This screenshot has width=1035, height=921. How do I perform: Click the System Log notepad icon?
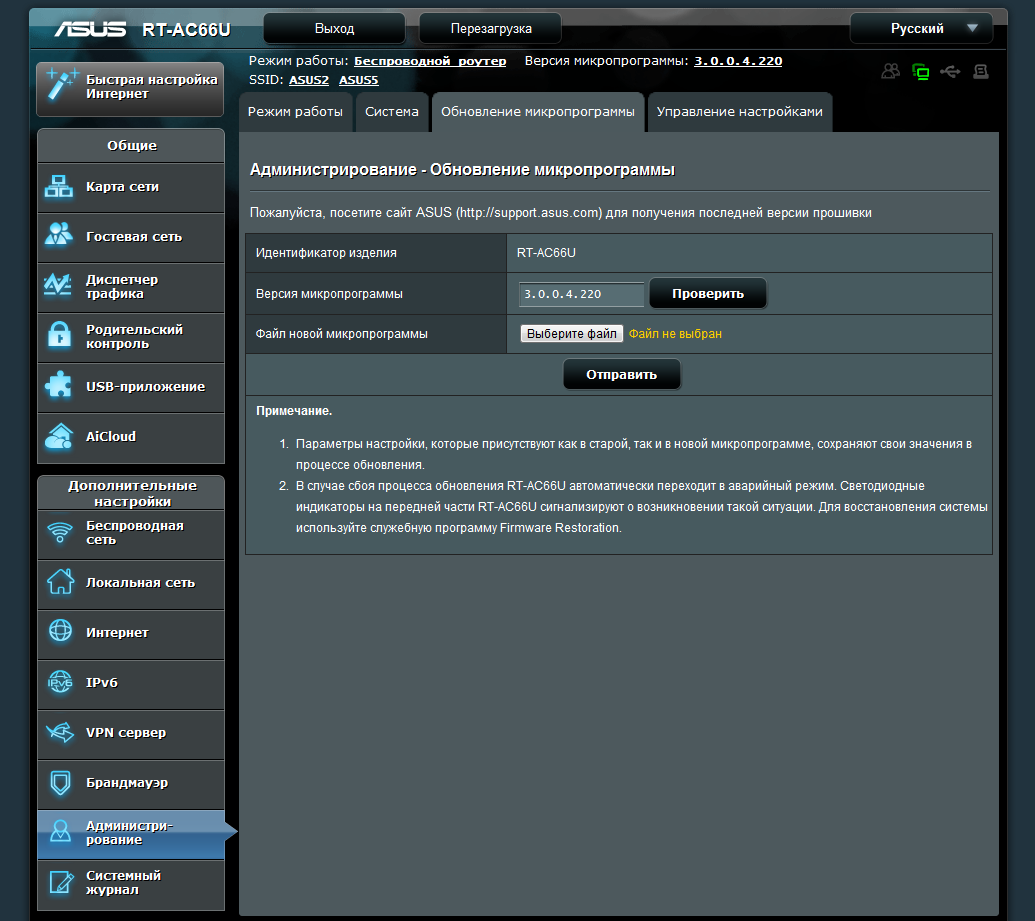61,882
